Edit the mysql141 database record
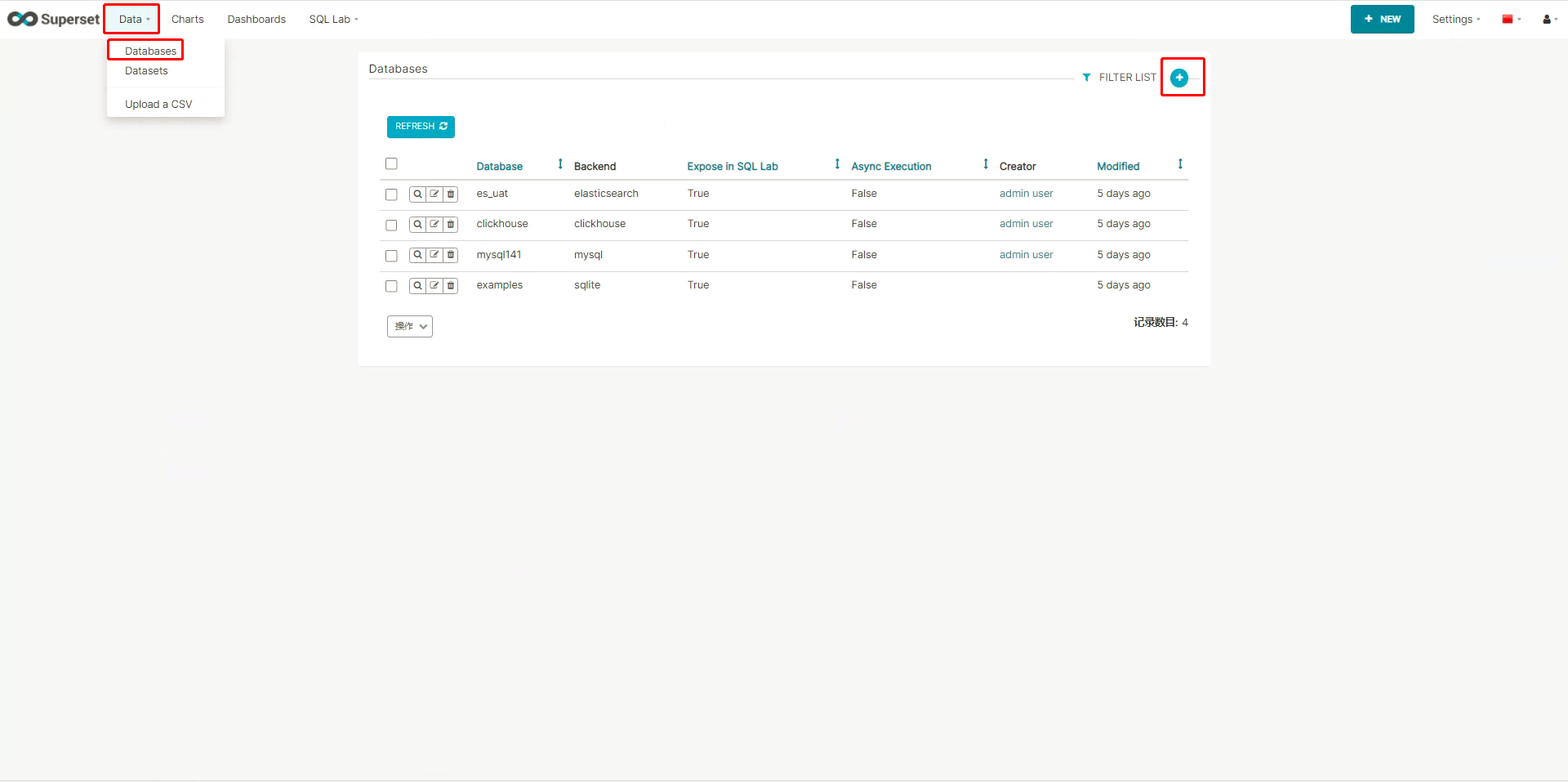 pyautogui.click(x=434, y=255)
